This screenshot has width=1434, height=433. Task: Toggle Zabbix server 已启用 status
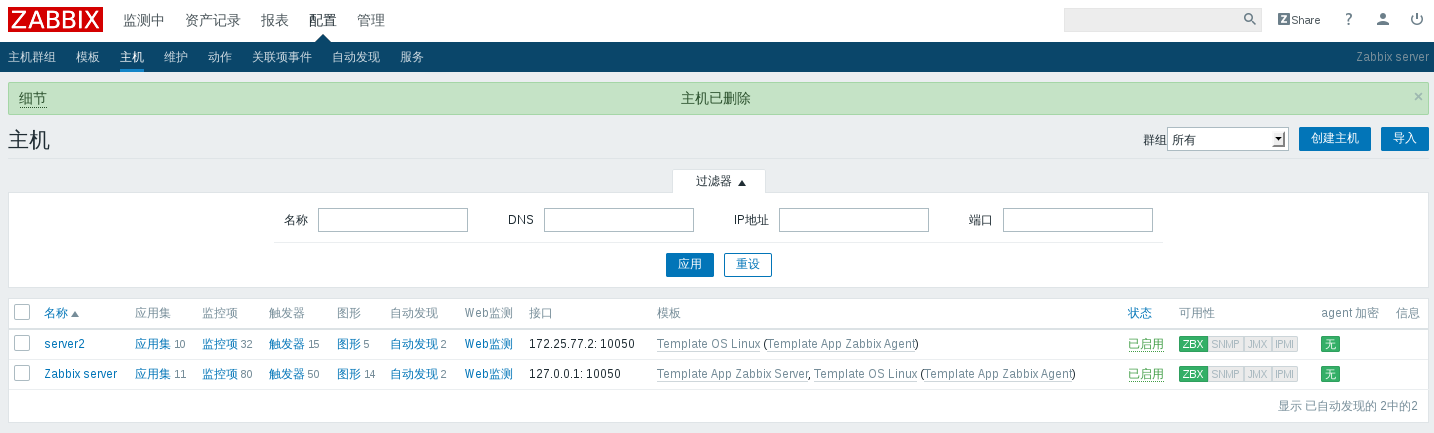(1146, 374)
